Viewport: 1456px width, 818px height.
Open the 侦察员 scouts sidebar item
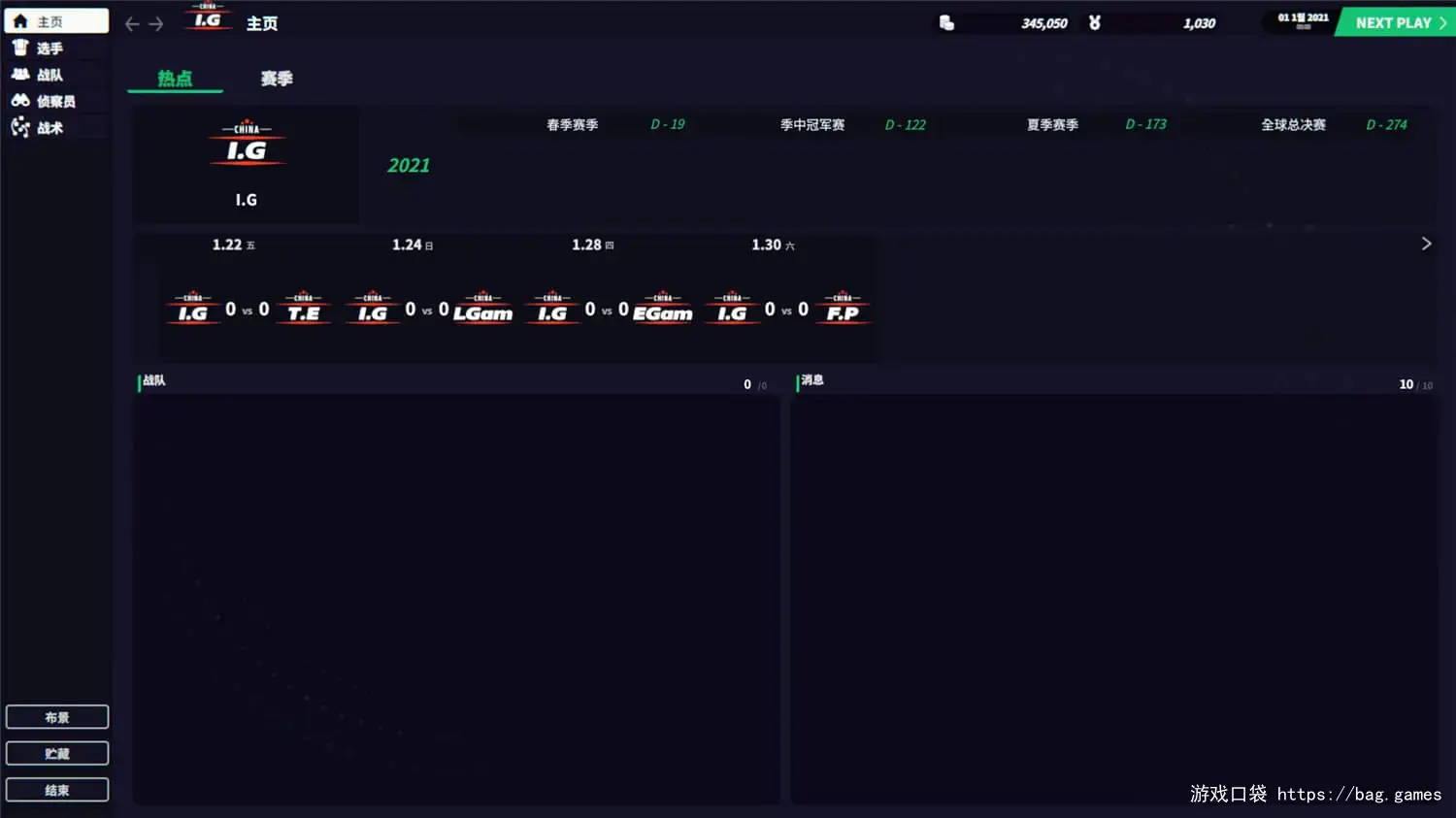tap(56, 101)
